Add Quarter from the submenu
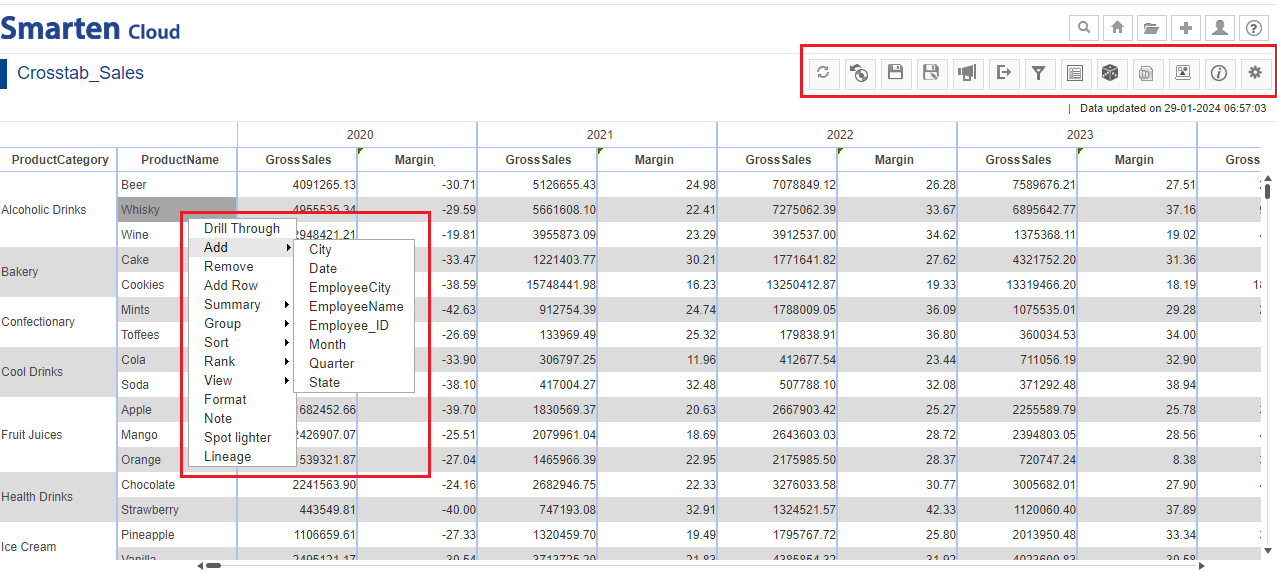This screenshot has width=1277, height=573. (354, 363)
